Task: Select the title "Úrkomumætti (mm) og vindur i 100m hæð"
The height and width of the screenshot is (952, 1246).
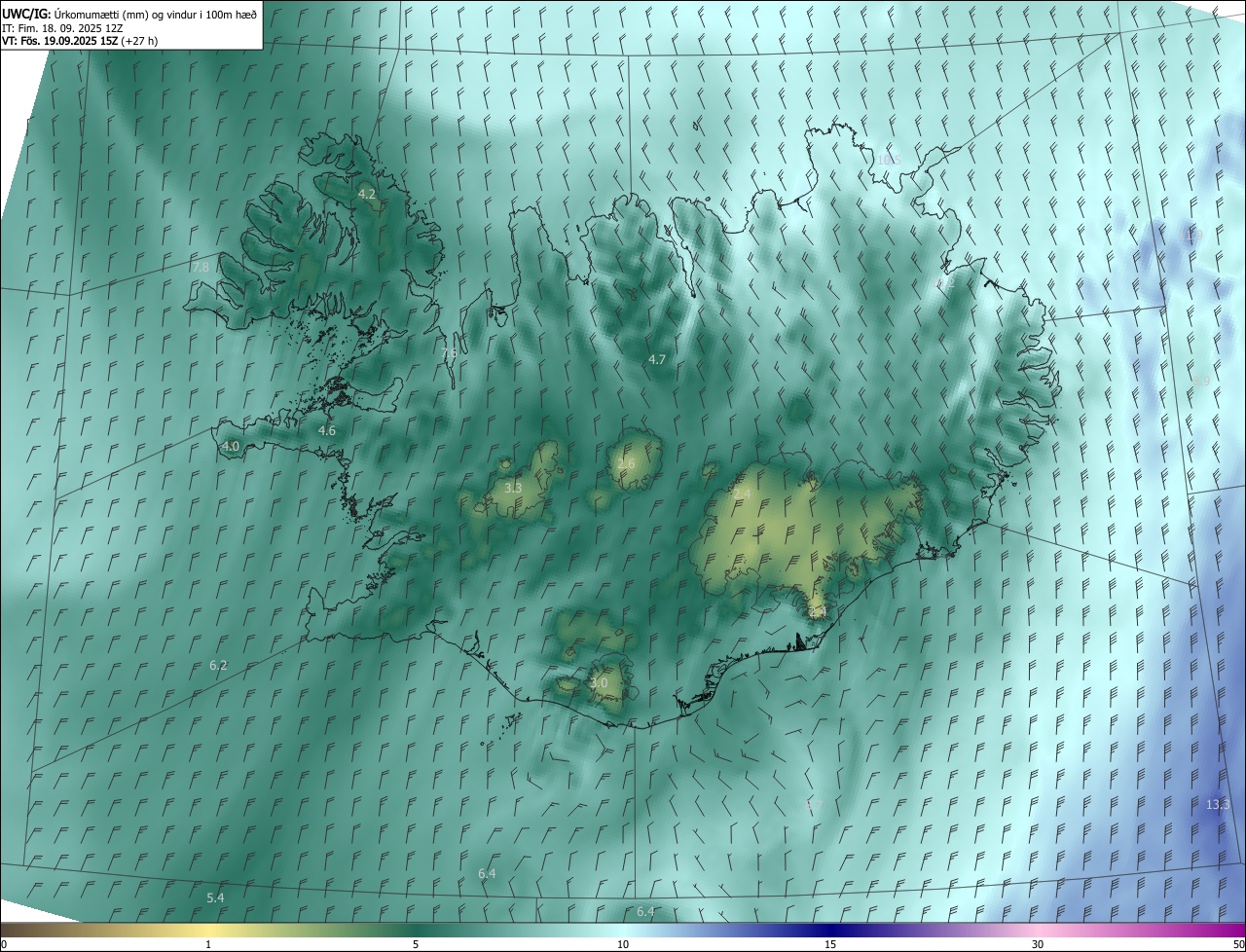Action: [x=156, y=13]
